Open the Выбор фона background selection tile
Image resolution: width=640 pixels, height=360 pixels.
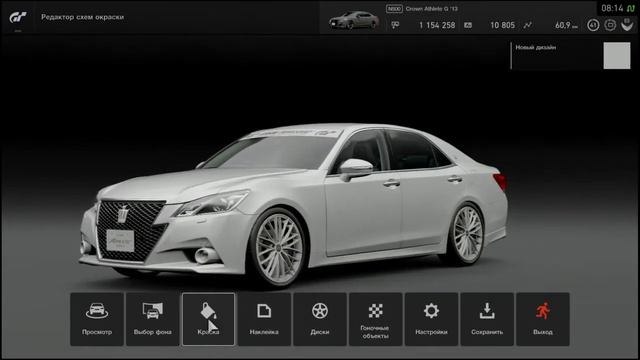(x=153, y=319)
